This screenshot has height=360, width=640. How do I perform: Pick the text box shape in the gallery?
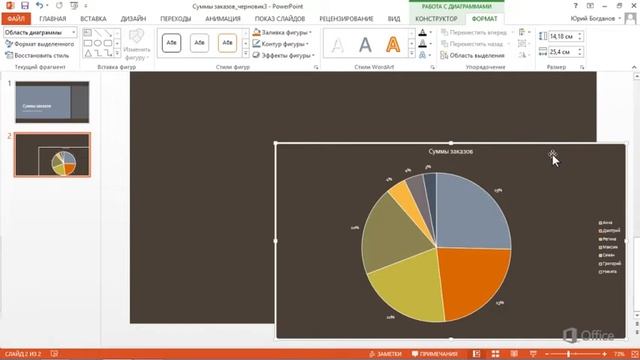click(x=88, y=33)
